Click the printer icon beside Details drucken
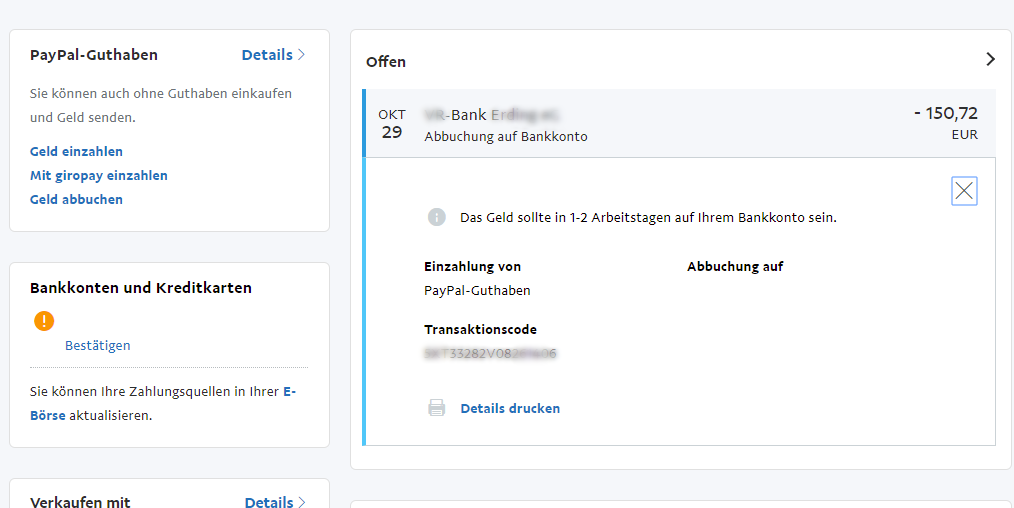This screenshot has height=508, width=1014. tap(437, 408)
